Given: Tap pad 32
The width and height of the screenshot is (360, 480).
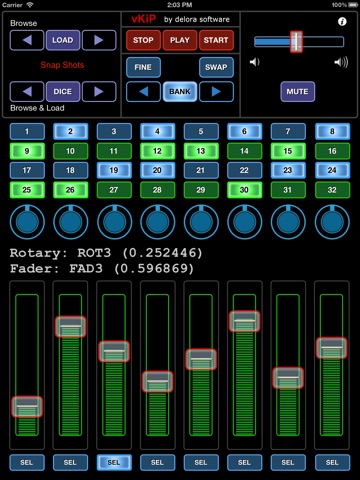Looking at the screenshot, I should pyautogui.click(x=332, y=190).
